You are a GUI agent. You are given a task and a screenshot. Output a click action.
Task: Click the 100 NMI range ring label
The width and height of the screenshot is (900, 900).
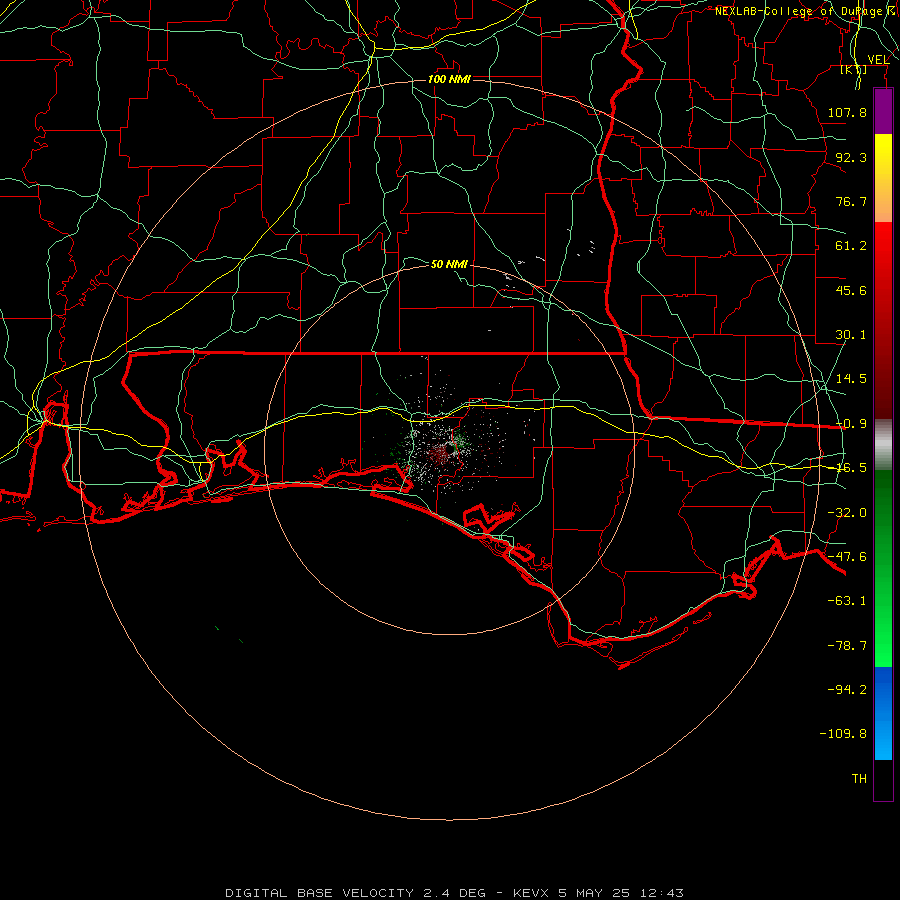pyautogui.click(x=449, y=79)
